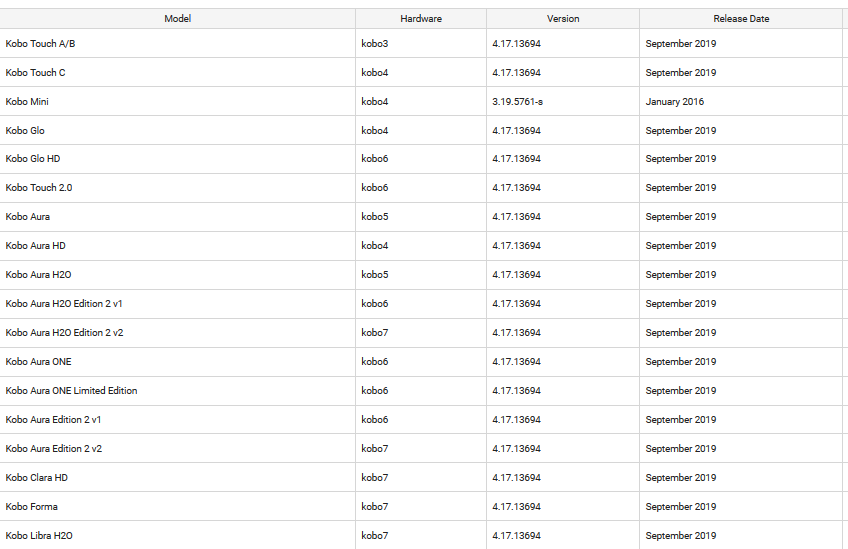Select the Kobo Mini model cell
Viewport: 848px width, 549px height.
[27, 102]
